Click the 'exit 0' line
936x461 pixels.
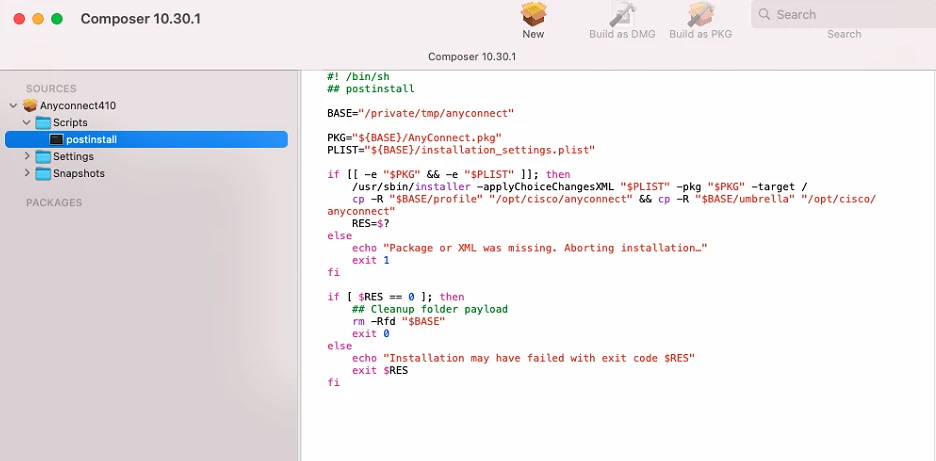click(x=371, y=334)
